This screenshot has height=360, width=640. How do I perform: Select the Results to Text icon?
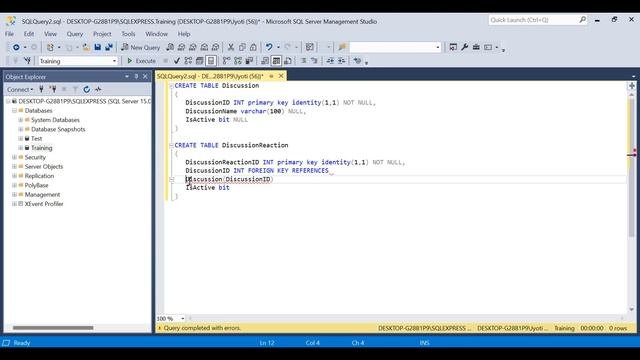(x=265, y=61)
